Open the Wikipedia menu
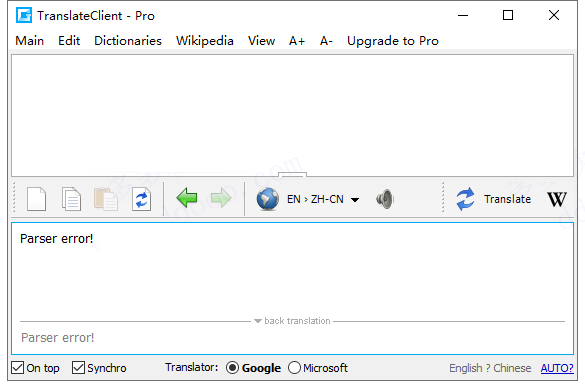The height and width of the screenshot is (388, 585). (x=205, y=41)
